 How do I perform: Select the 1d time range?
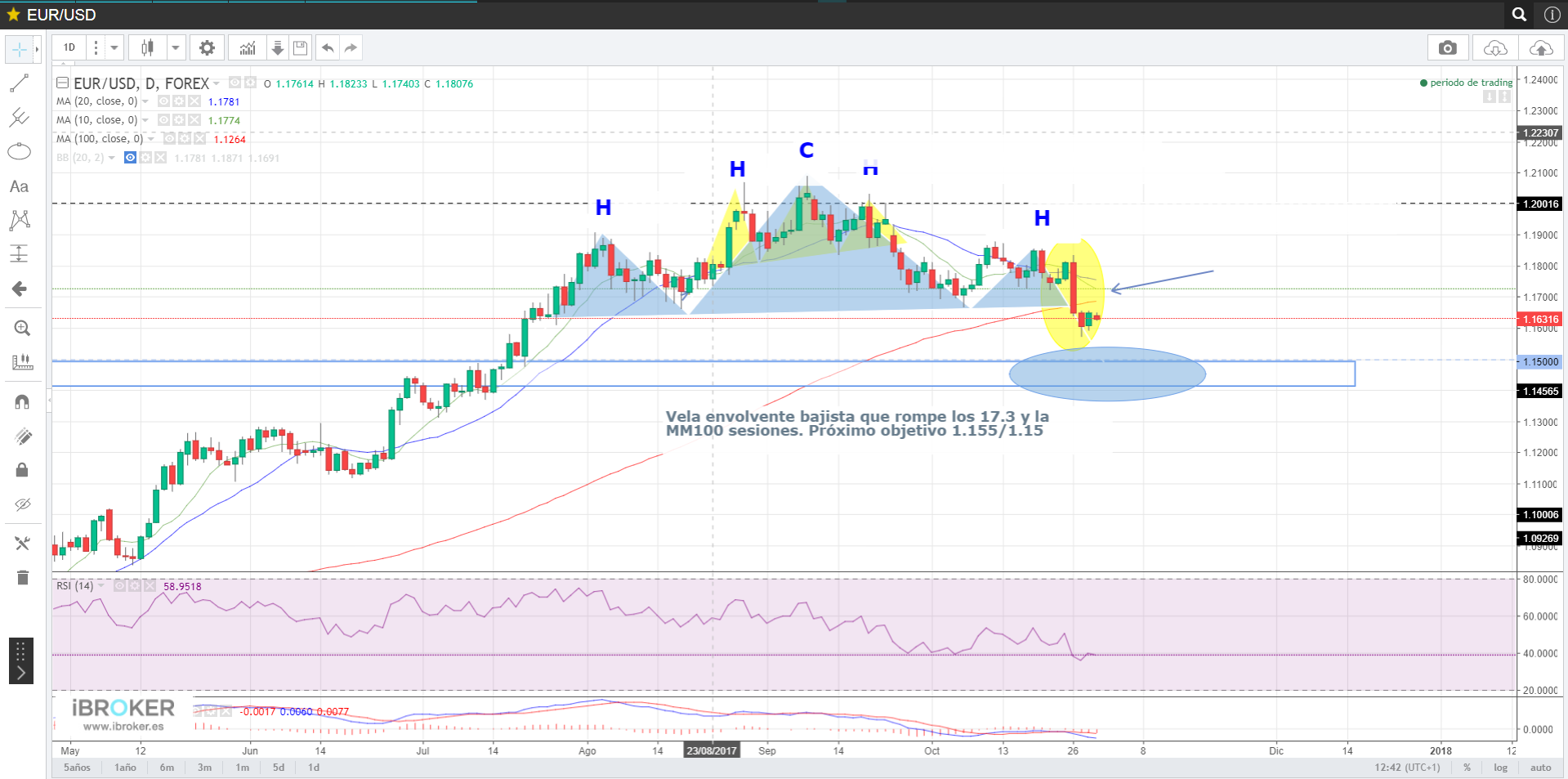314,768
